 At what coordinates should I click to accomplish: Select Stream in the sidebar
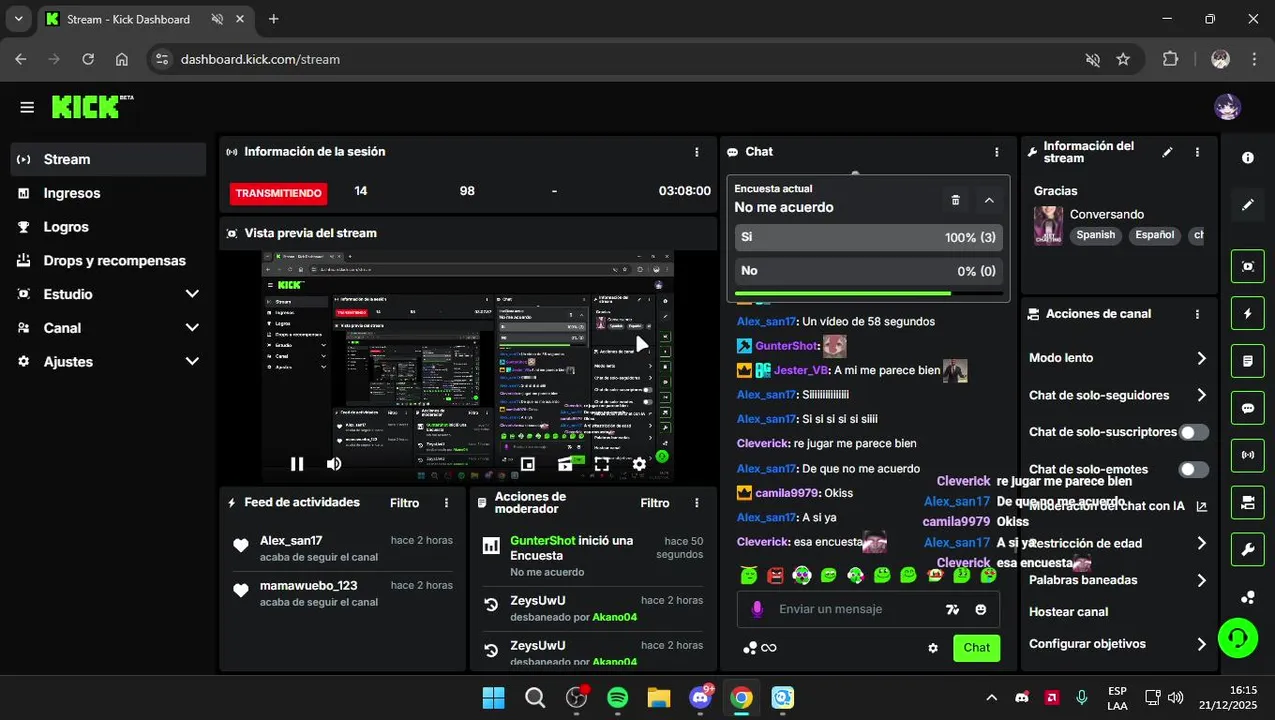point(108,159)
